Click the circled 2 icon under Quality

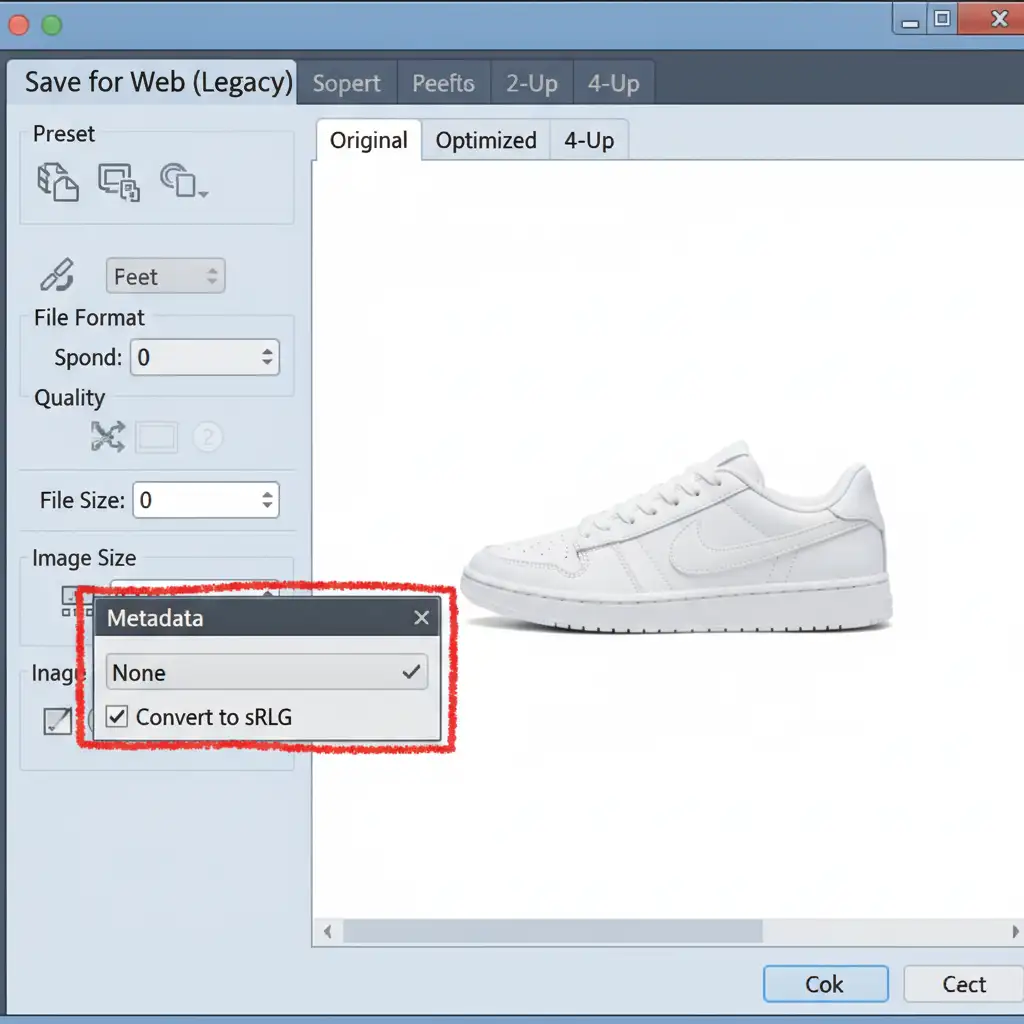point(207,437)
